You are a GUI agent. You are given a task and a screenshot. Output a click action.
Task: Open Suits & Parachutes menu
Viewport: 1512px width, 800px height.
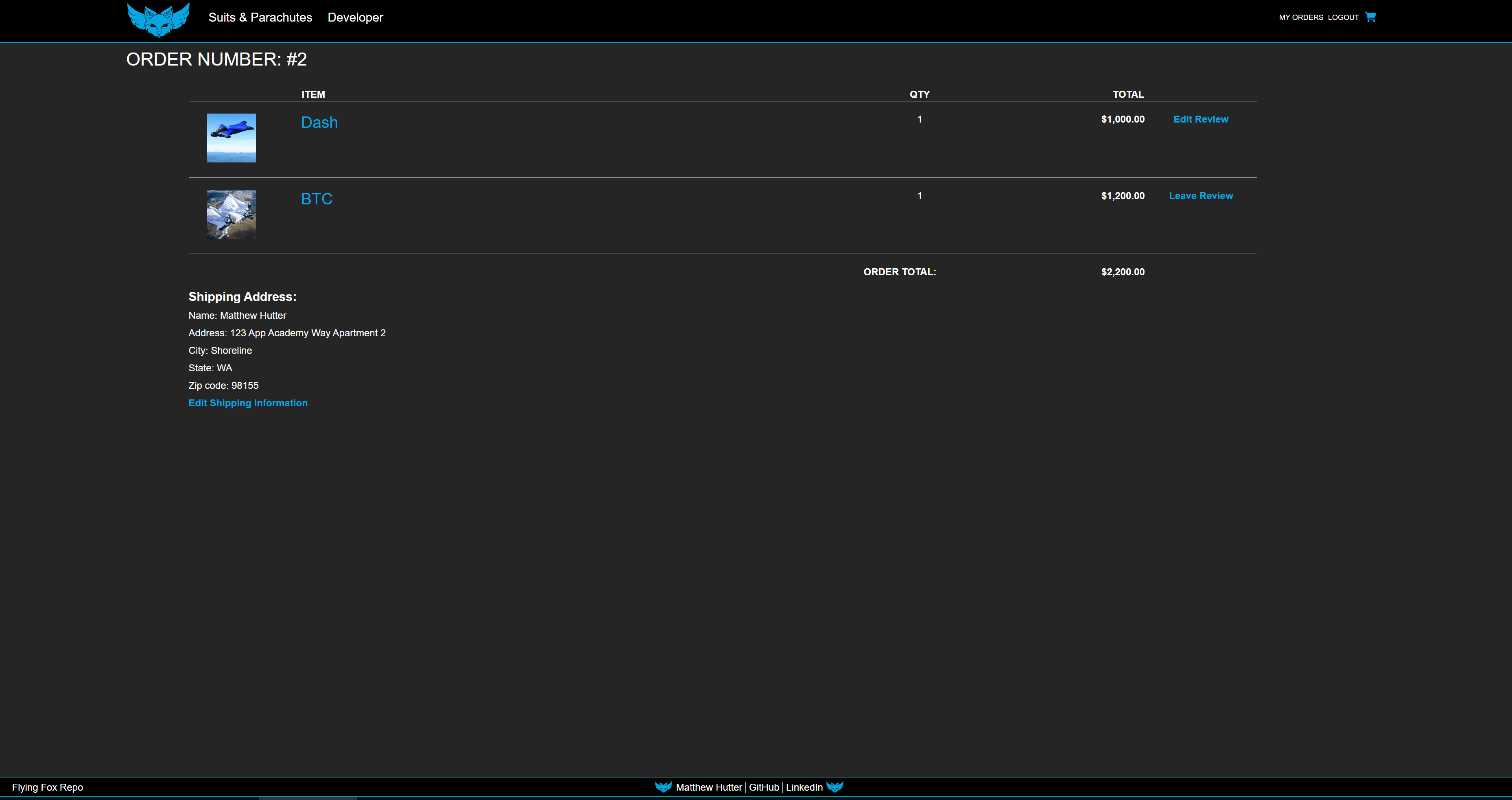tap(260, 18)
